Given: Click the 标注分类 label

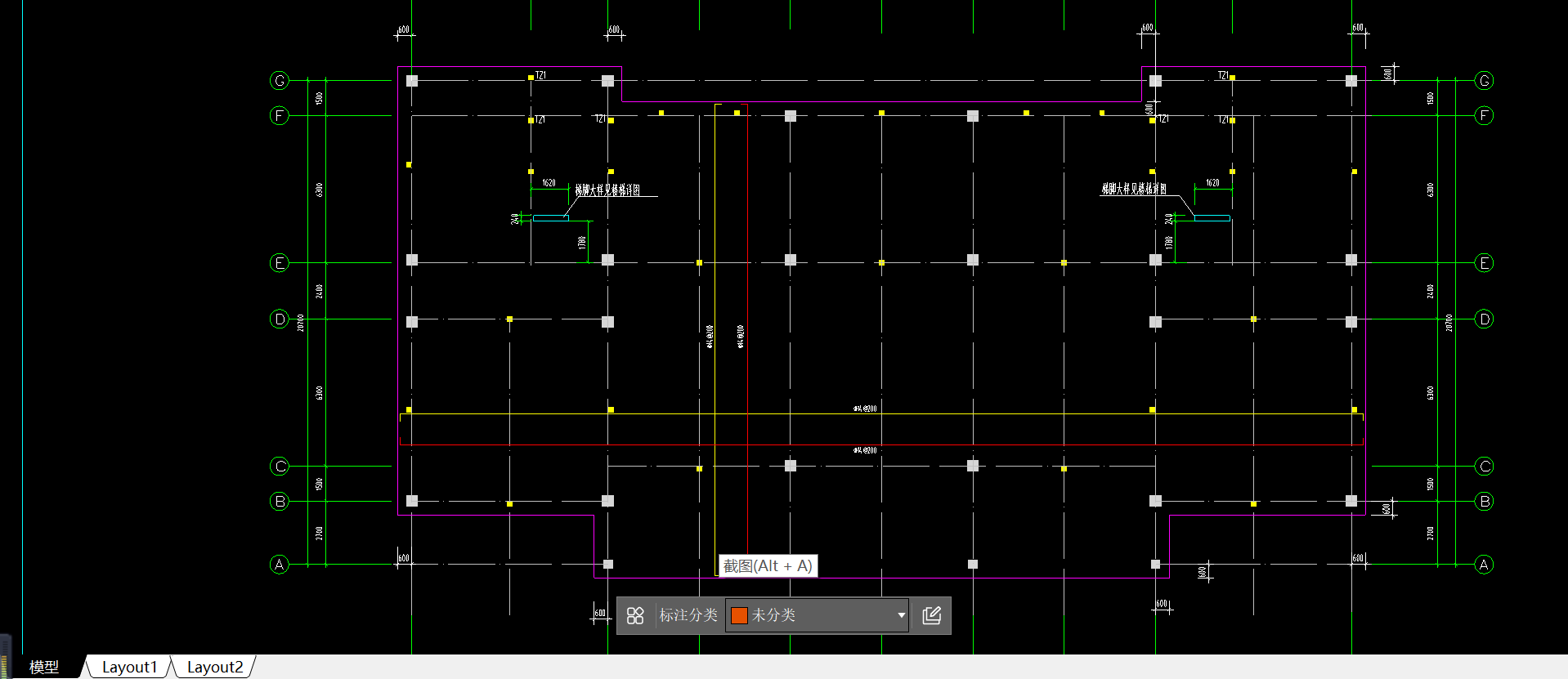Looking at the screenshot, I should pyautogui.click(x=688, y=615).
